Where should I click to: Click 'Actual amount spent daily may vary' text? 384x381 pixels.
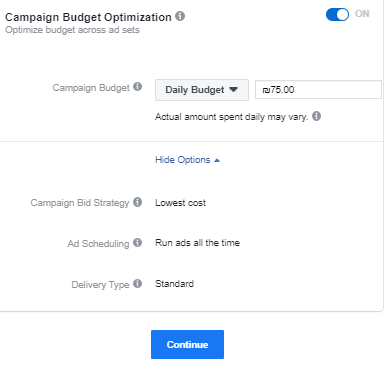pyautogui.click(x=232, y=117)
